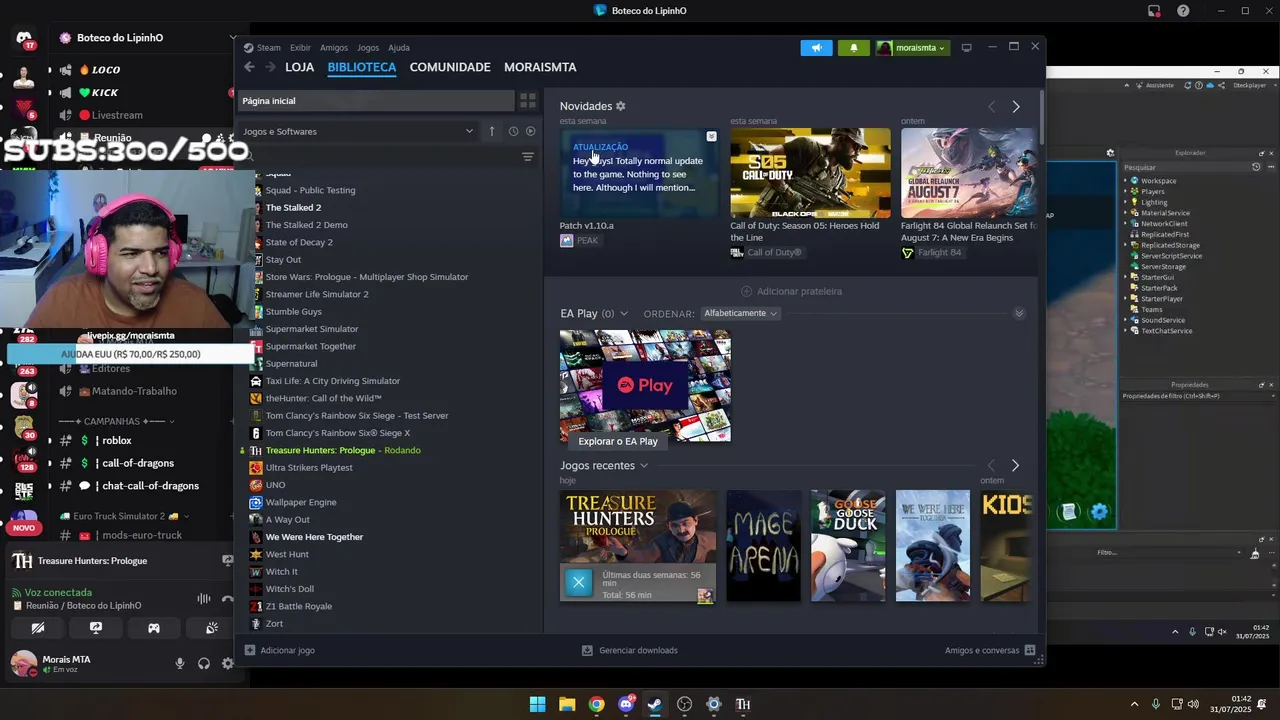
Task: Filter library by recent activity clock
Action: (x=513, y=131)
